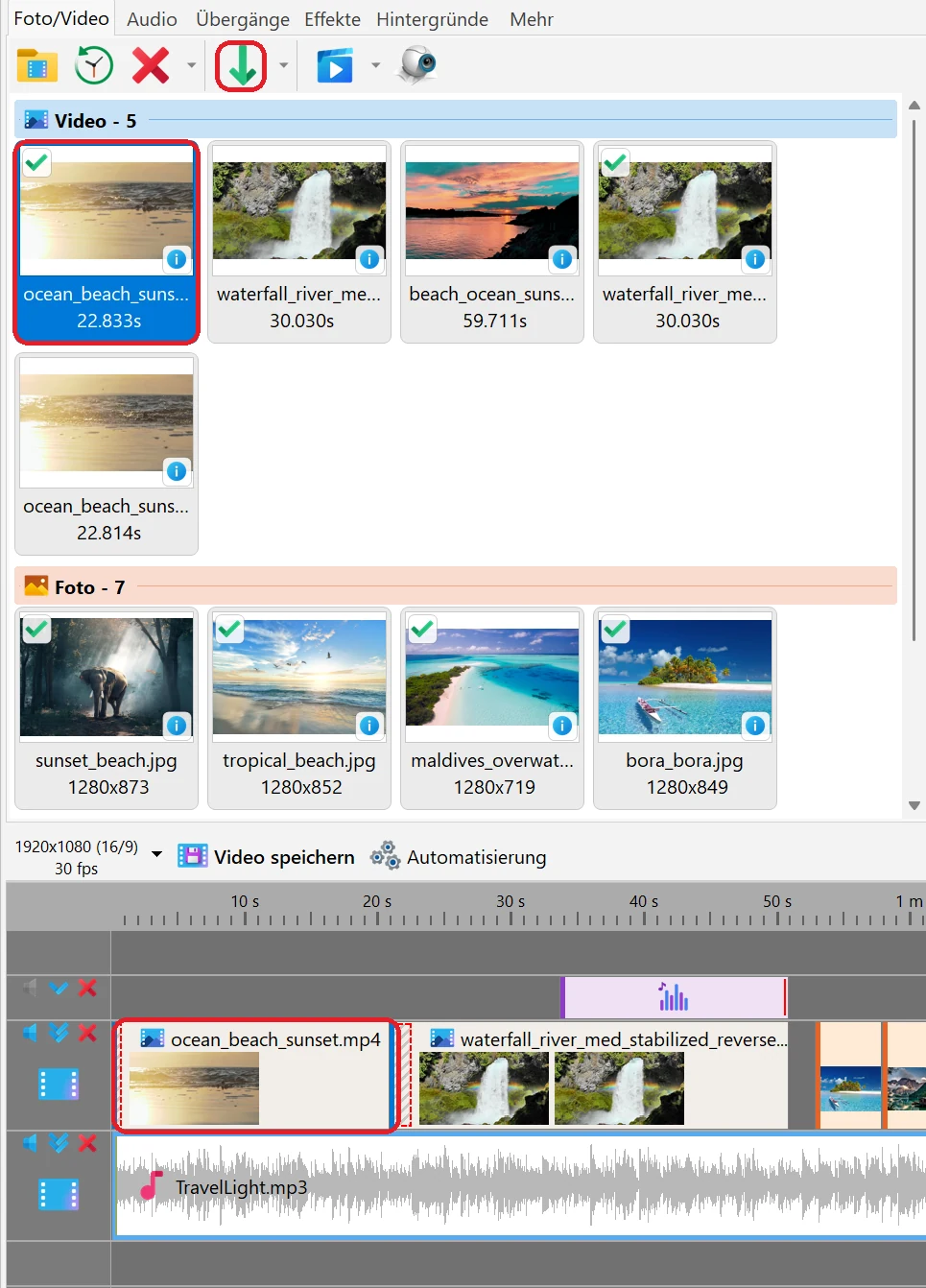Click the 1920x1080 (16/9) 30 fps setting
Viewport: 926px width, 1288px height.
coord(77,857)
